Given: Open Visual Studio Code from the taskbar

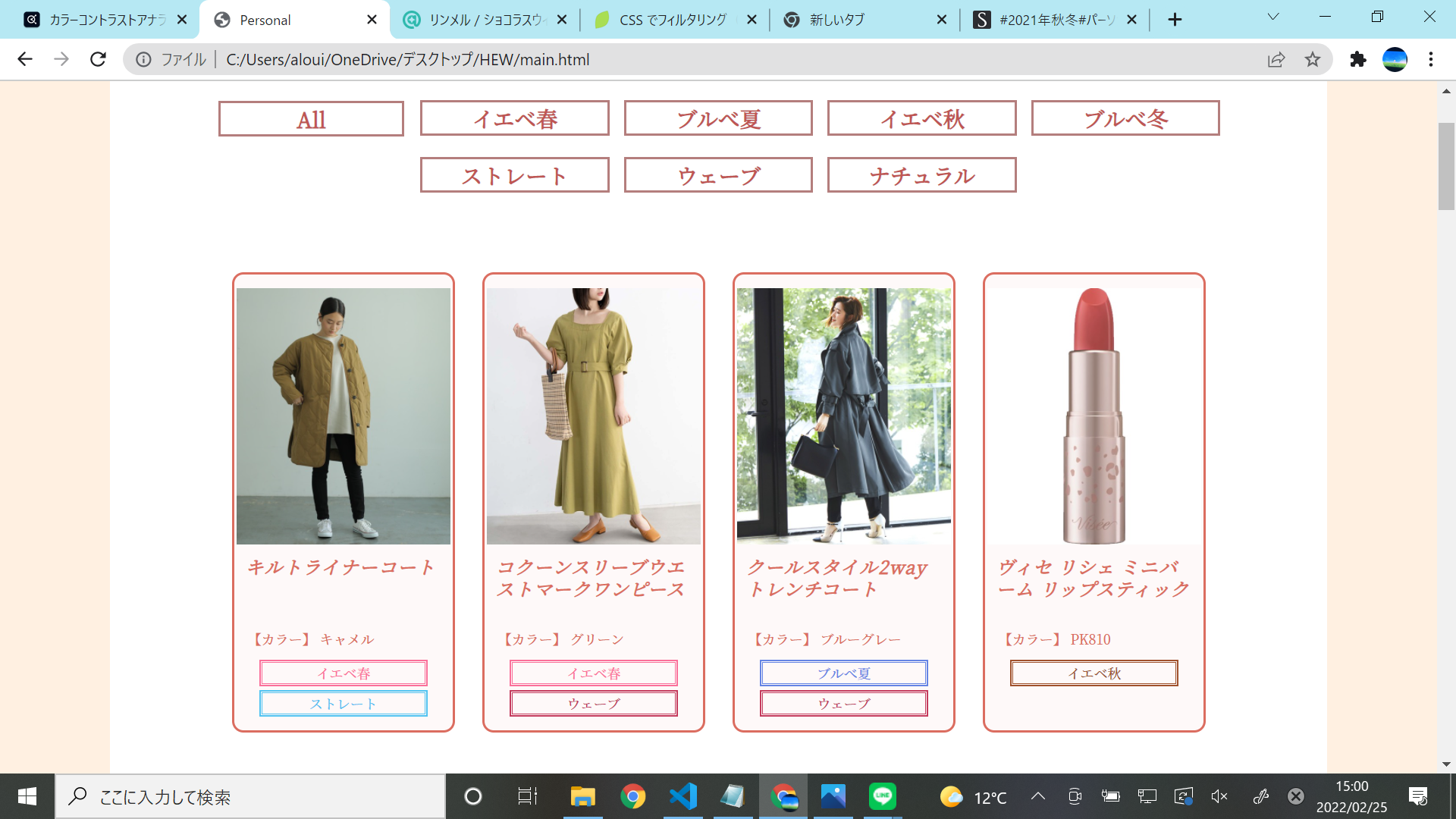Looking at the screenshot, I should point(682,796).
